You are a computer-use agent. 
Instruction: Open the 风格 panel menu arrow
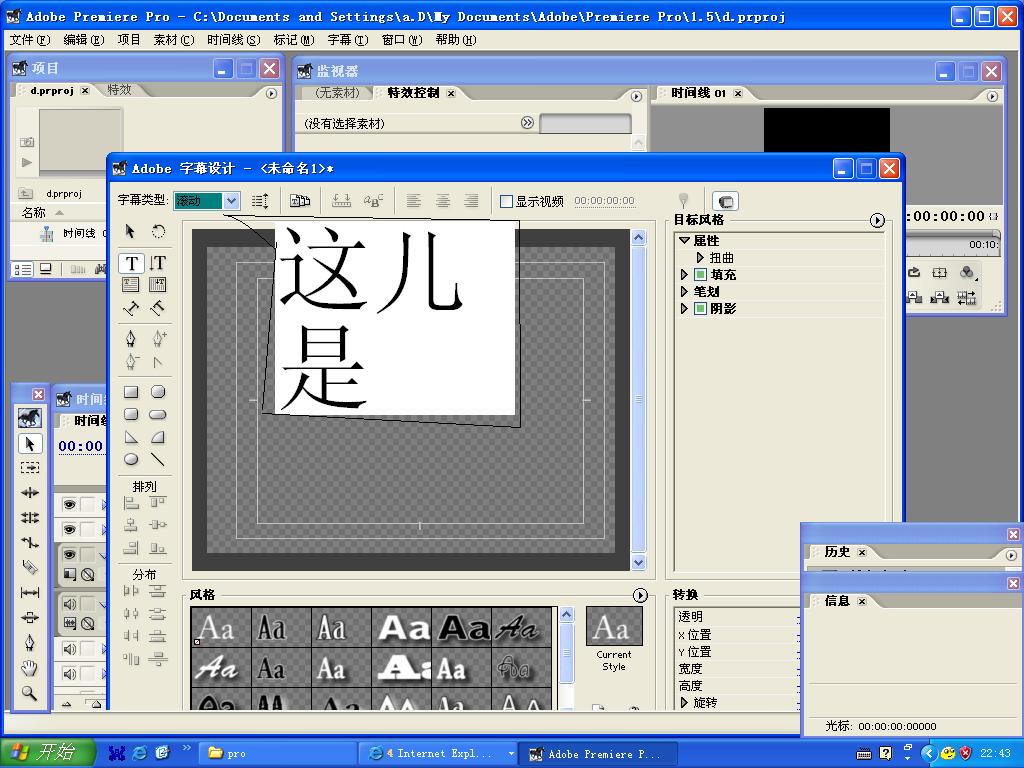tap(640, 595)
